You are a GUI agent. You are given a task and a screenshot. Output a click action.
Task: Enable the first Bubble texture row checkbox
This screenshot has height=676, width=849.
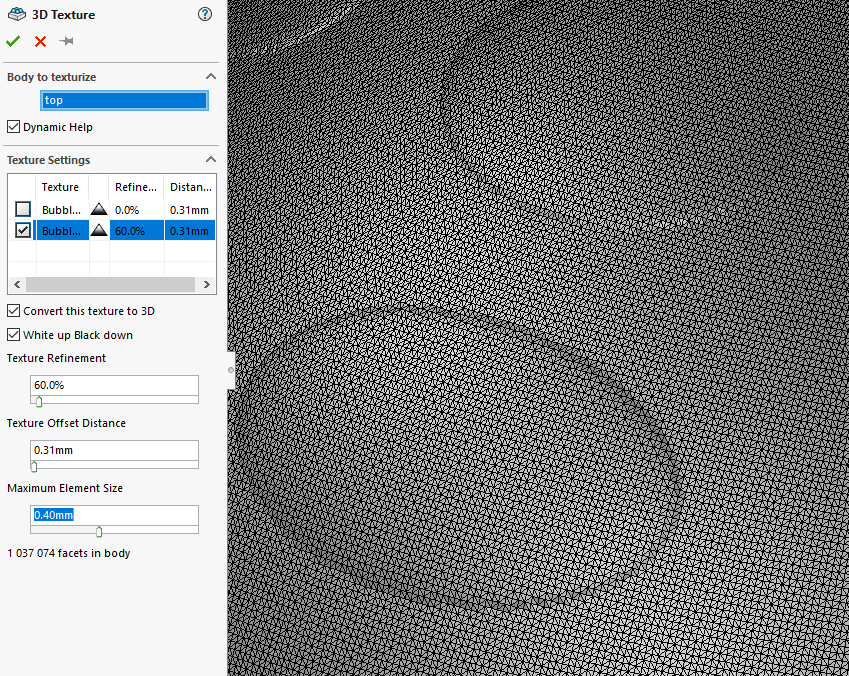pos(22,210)
